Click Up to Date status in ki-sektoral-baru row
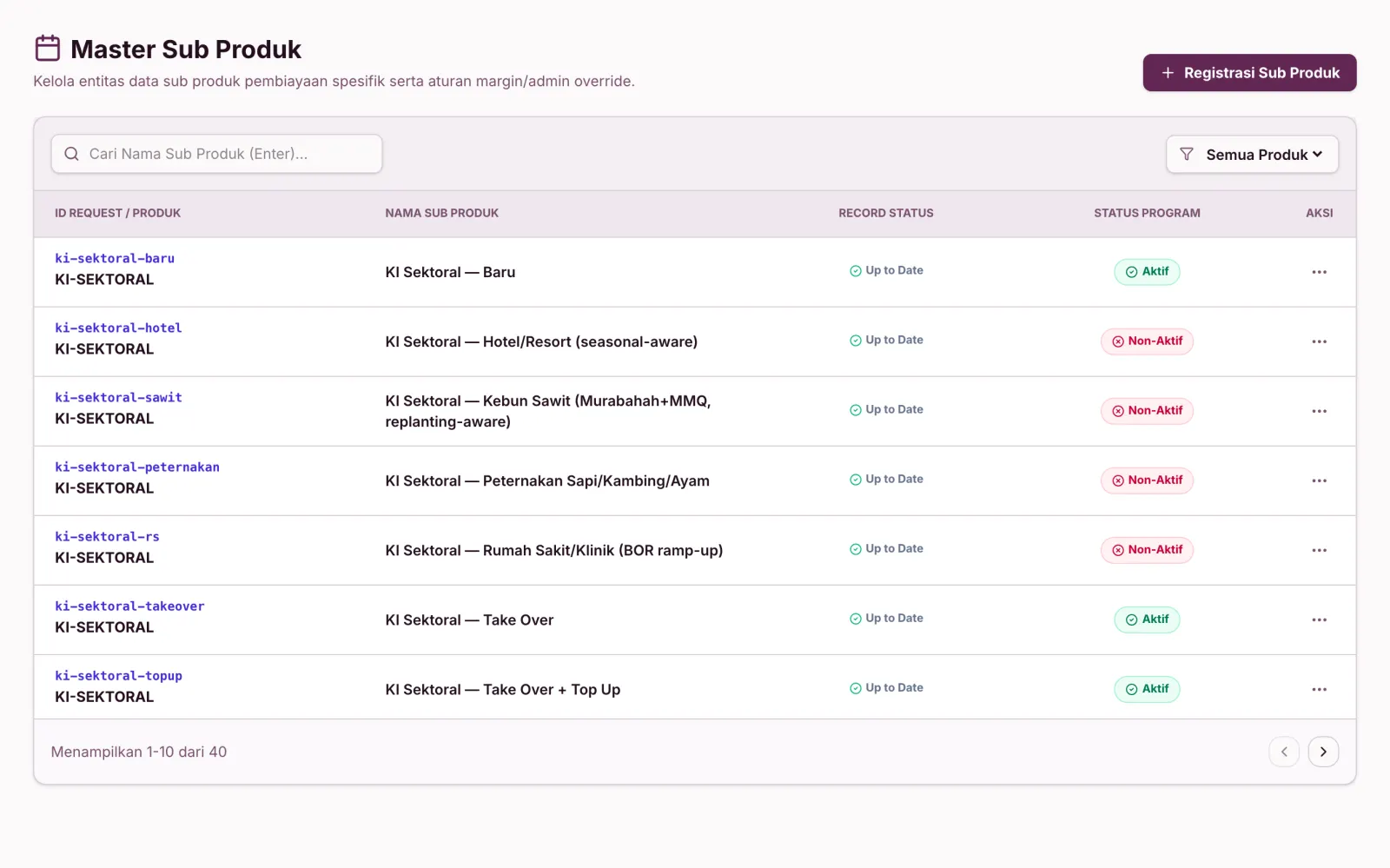This screenshot has height=868, width=1390. click(x=886, y=270)
